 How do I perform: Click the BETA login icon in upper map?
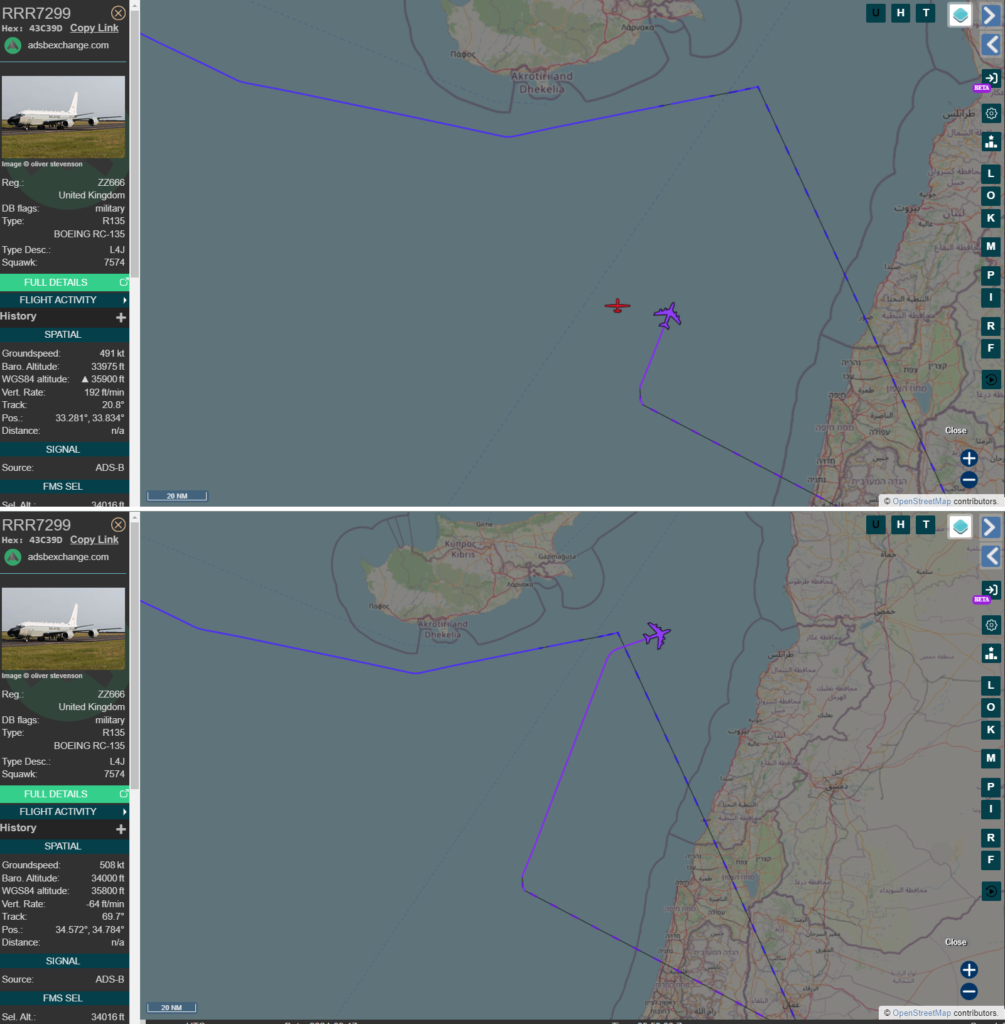point(991,79)
